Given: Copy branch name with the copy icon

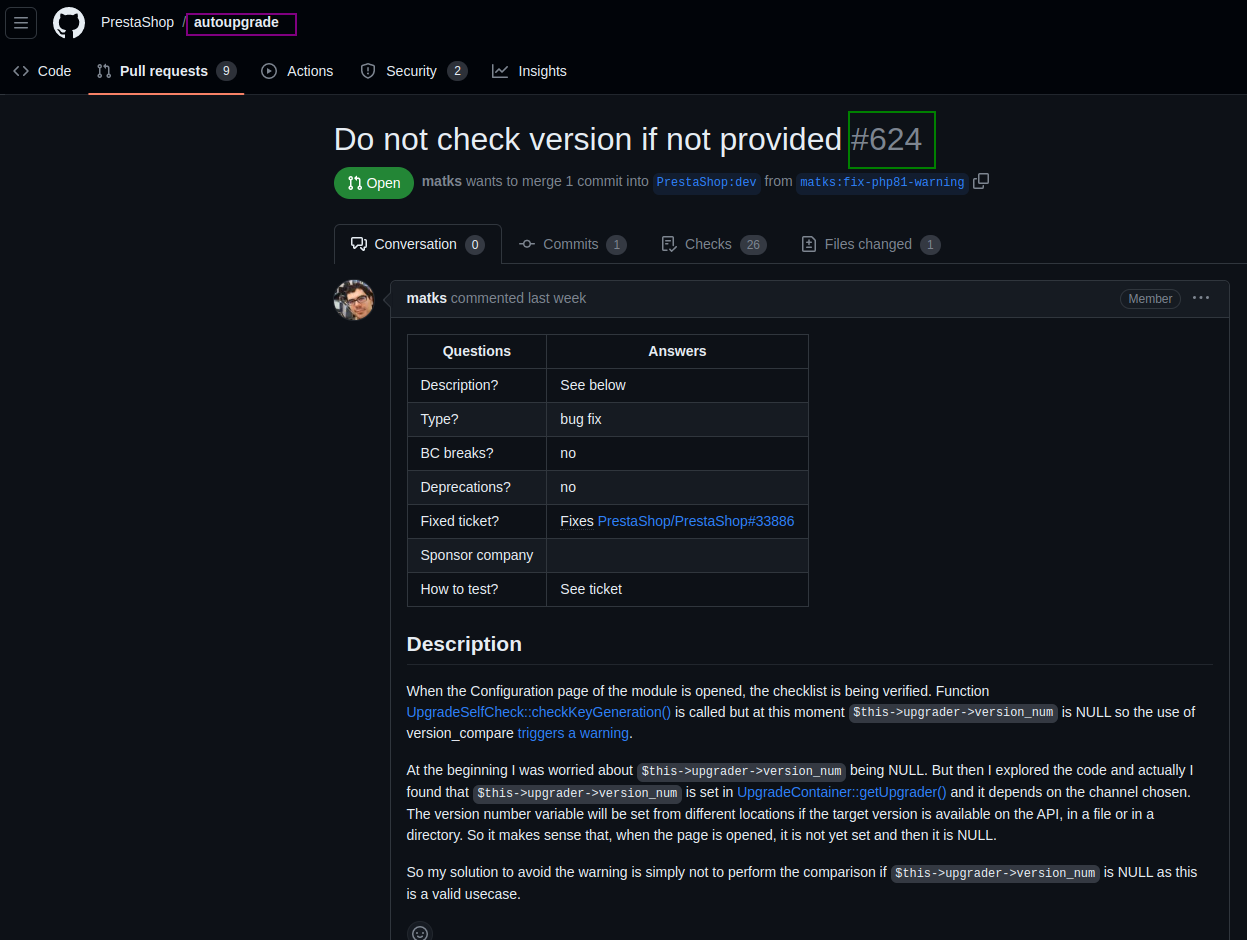Looking at the screenshot, I should coord(981,181).
